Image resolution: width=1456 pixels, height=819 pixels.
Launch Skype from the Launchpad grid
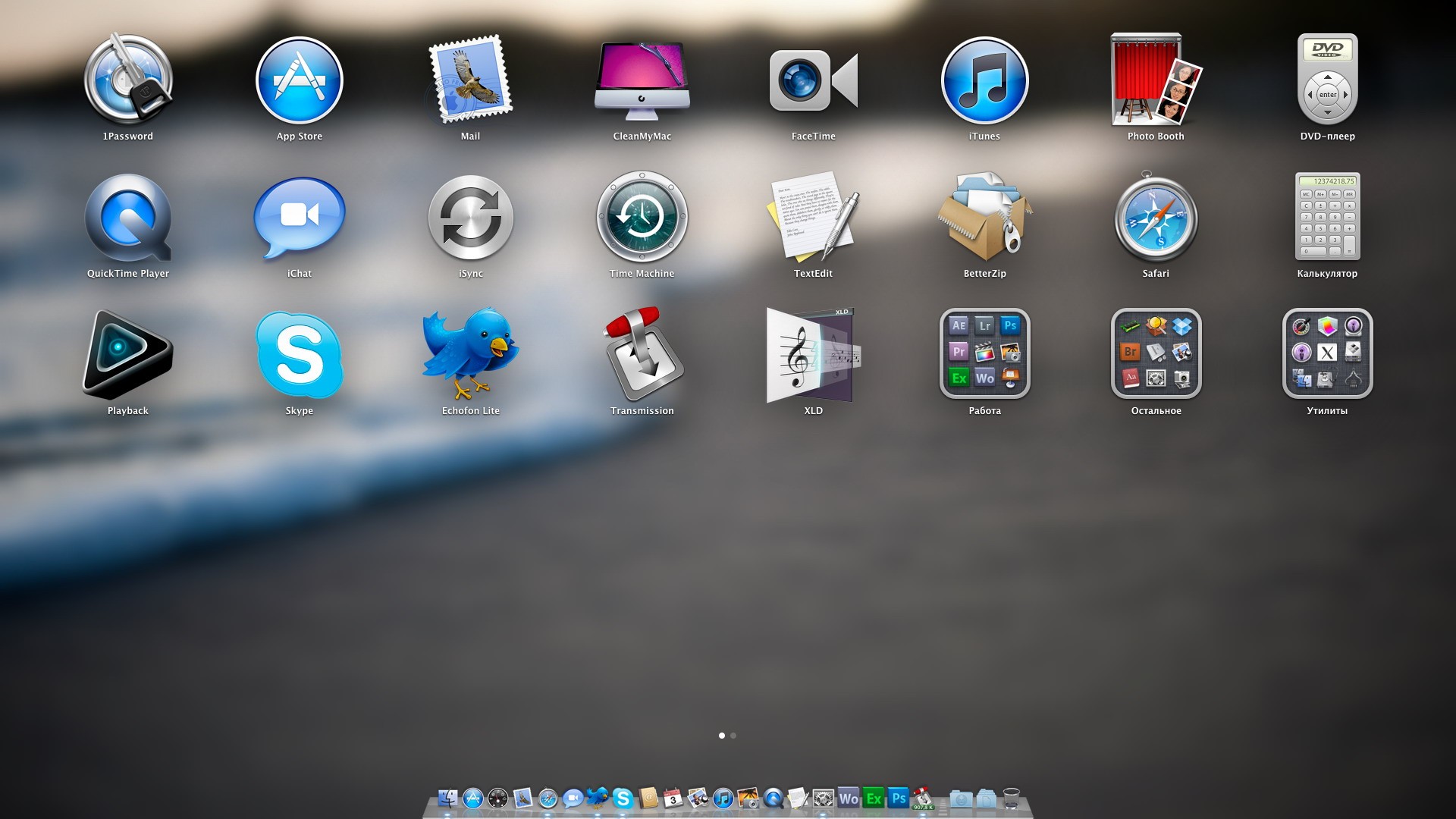[300, 355]
